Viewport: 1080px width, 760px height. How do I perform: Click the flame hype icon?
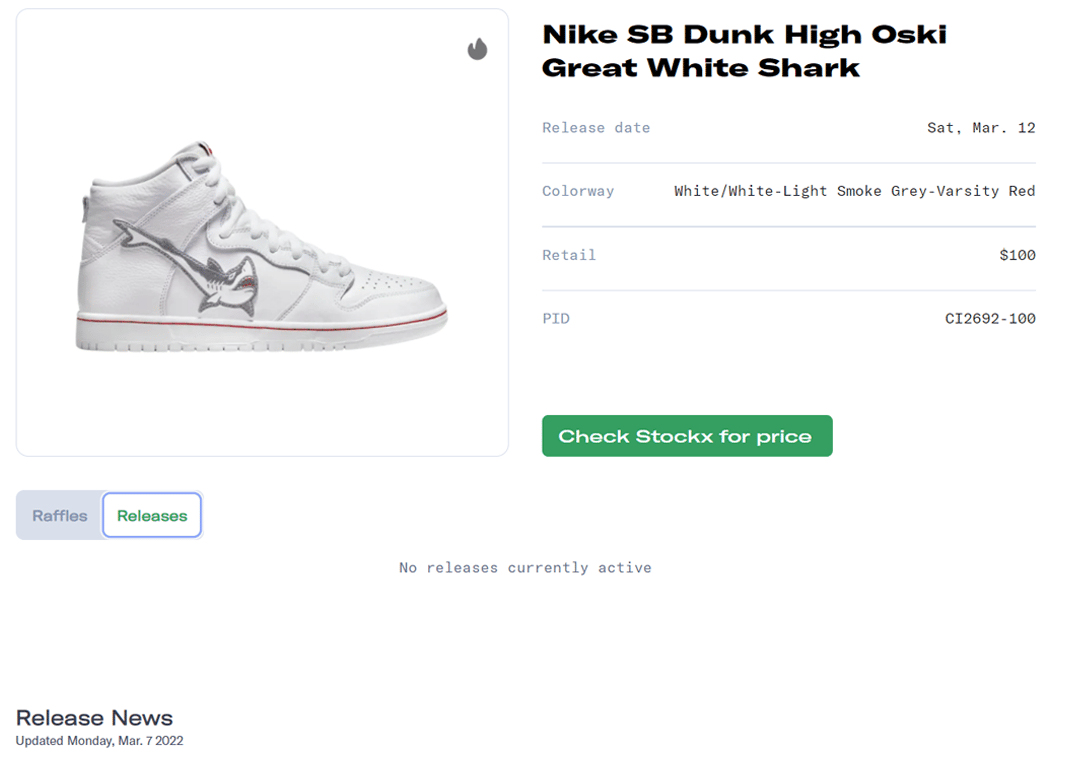click(478, 49)
